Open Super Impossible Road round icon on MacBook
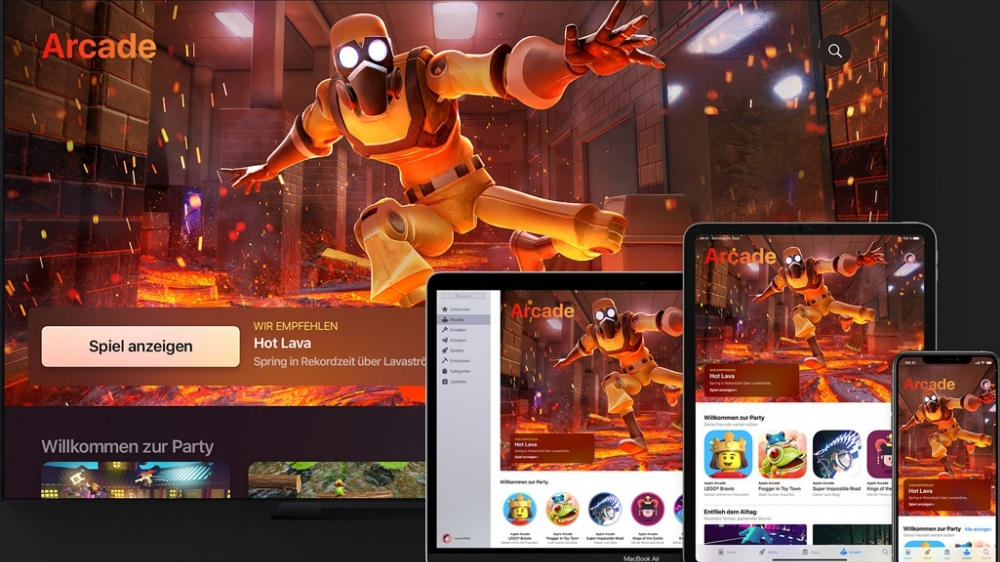 point(605,509)
